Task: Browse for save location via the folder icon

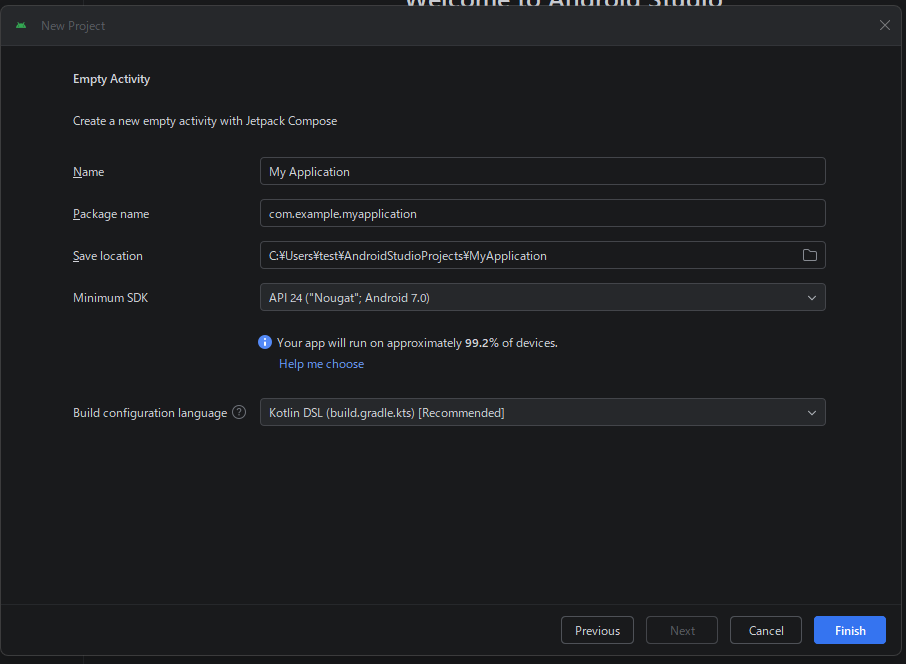Action: [810, 255]
